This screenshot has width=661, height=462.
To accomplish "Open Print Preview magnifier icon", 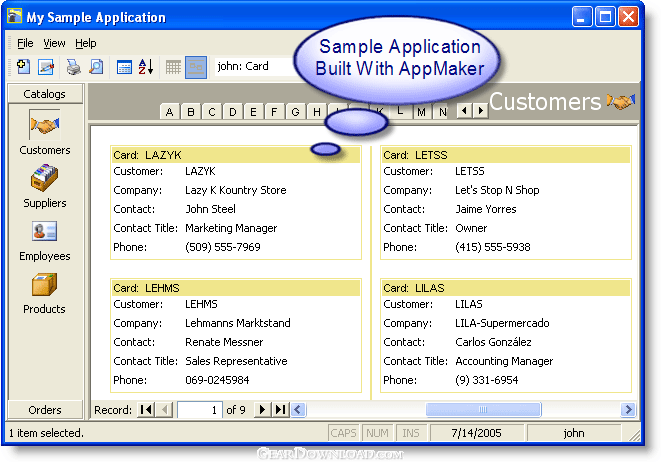I will click(x=96, y=67).
